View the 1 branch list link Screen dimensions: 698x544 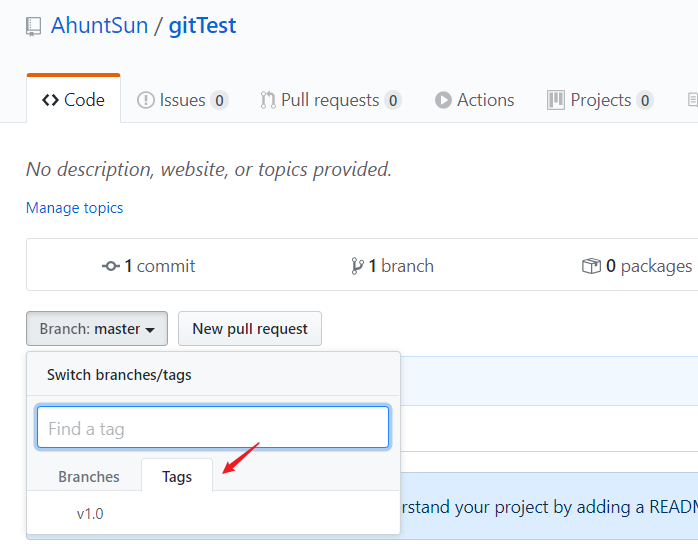pos(392,266)
